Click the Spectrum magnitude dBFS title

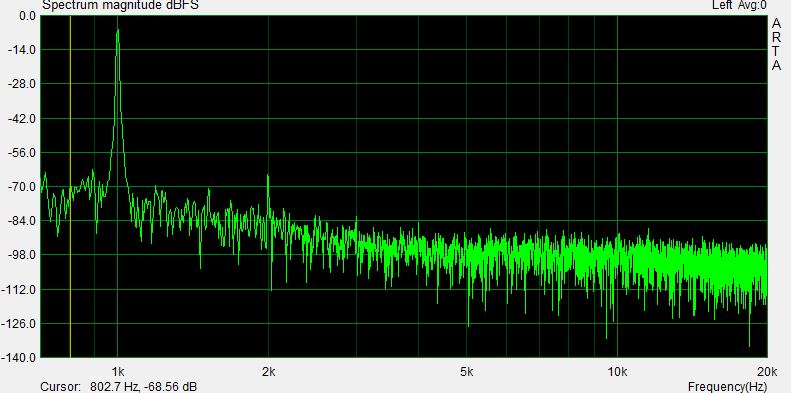(x=120, y=6)
